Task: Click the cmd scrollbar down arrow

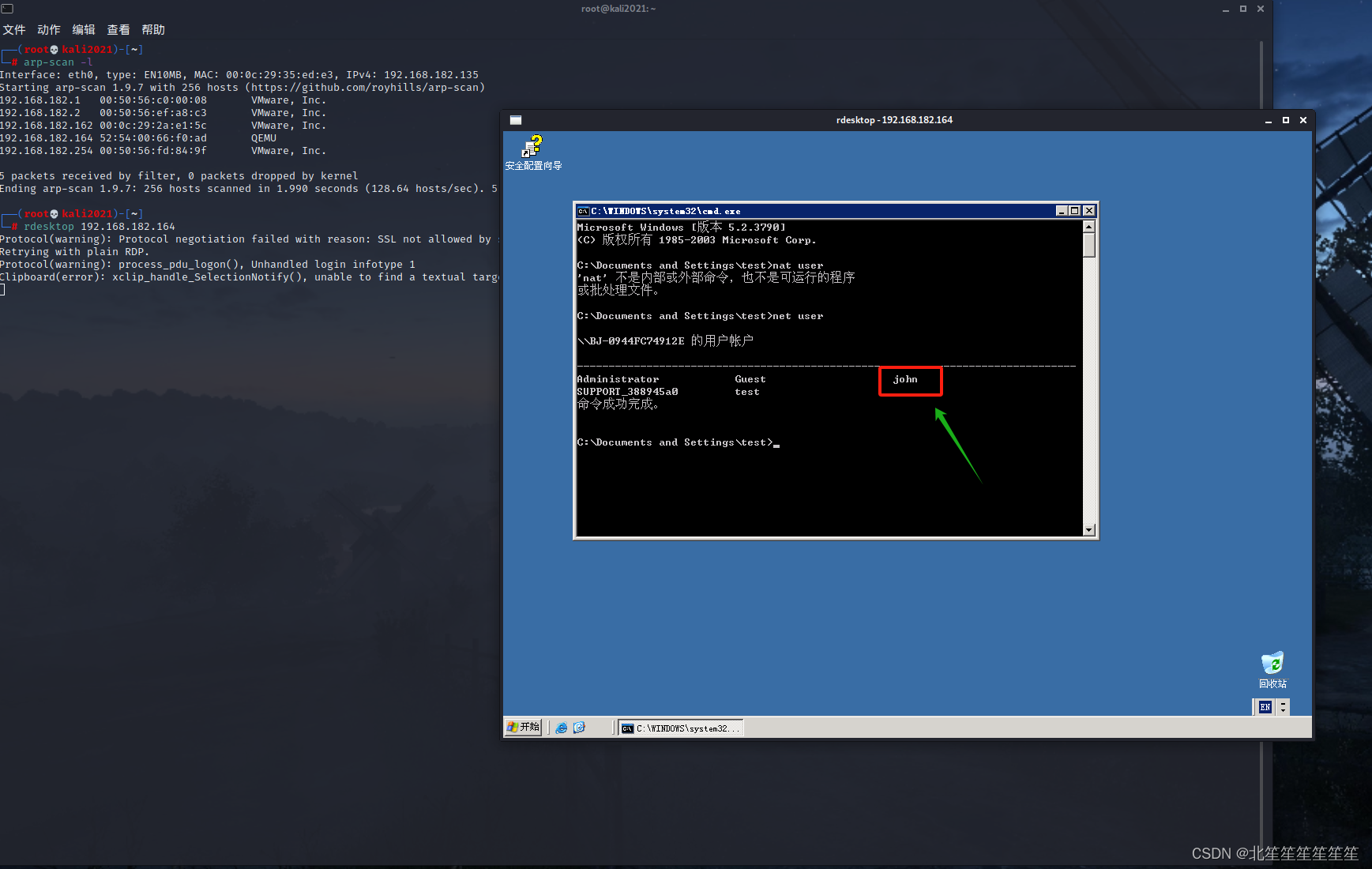Action: (x=1088, y=530)
